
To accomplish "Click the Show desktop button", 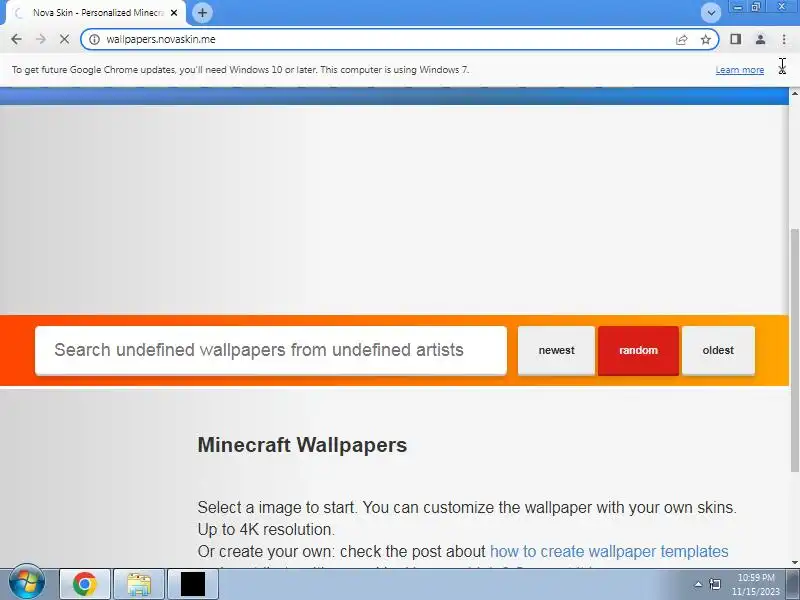I will point(793,584).
